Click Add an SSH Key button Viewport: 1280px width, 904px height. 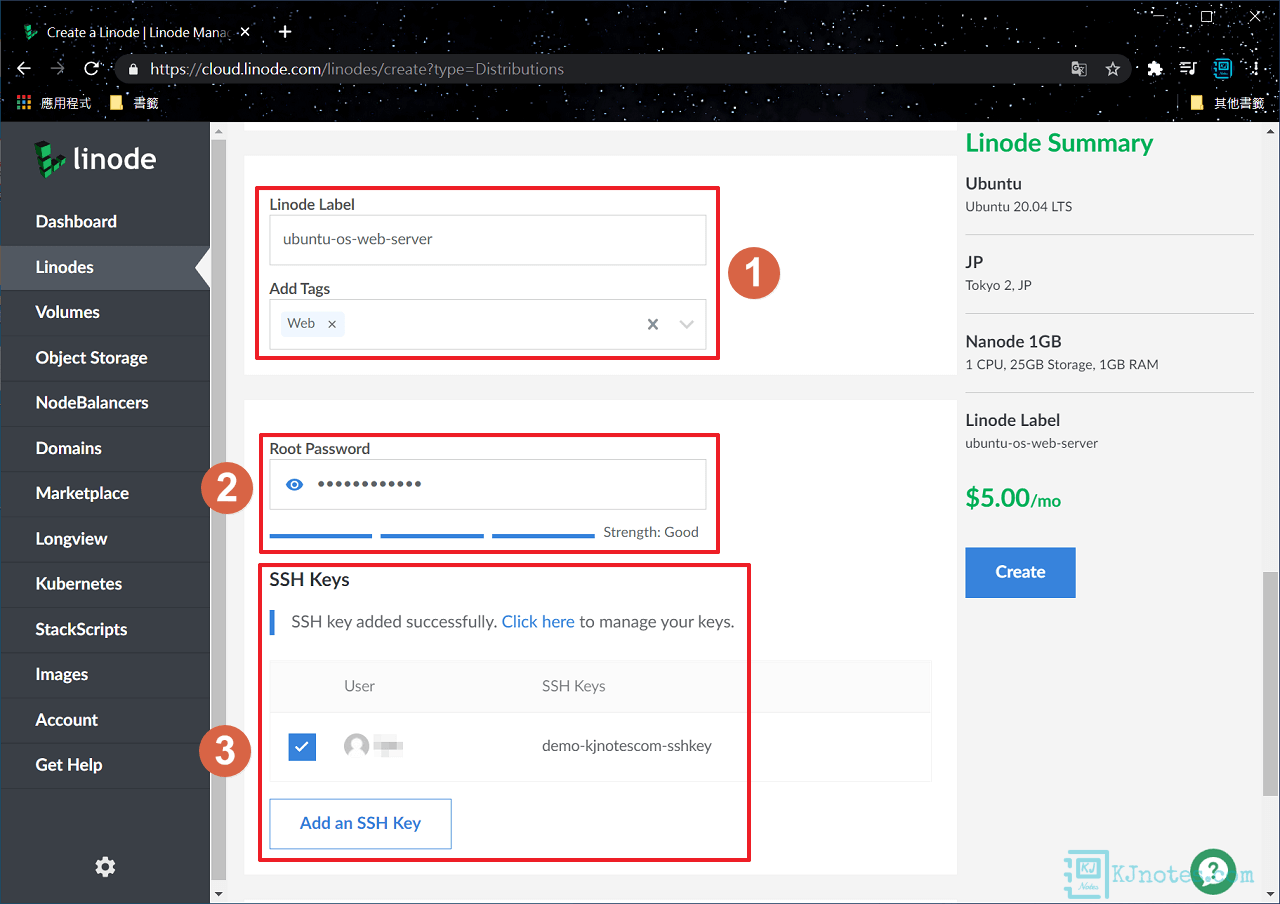(360, 823)
